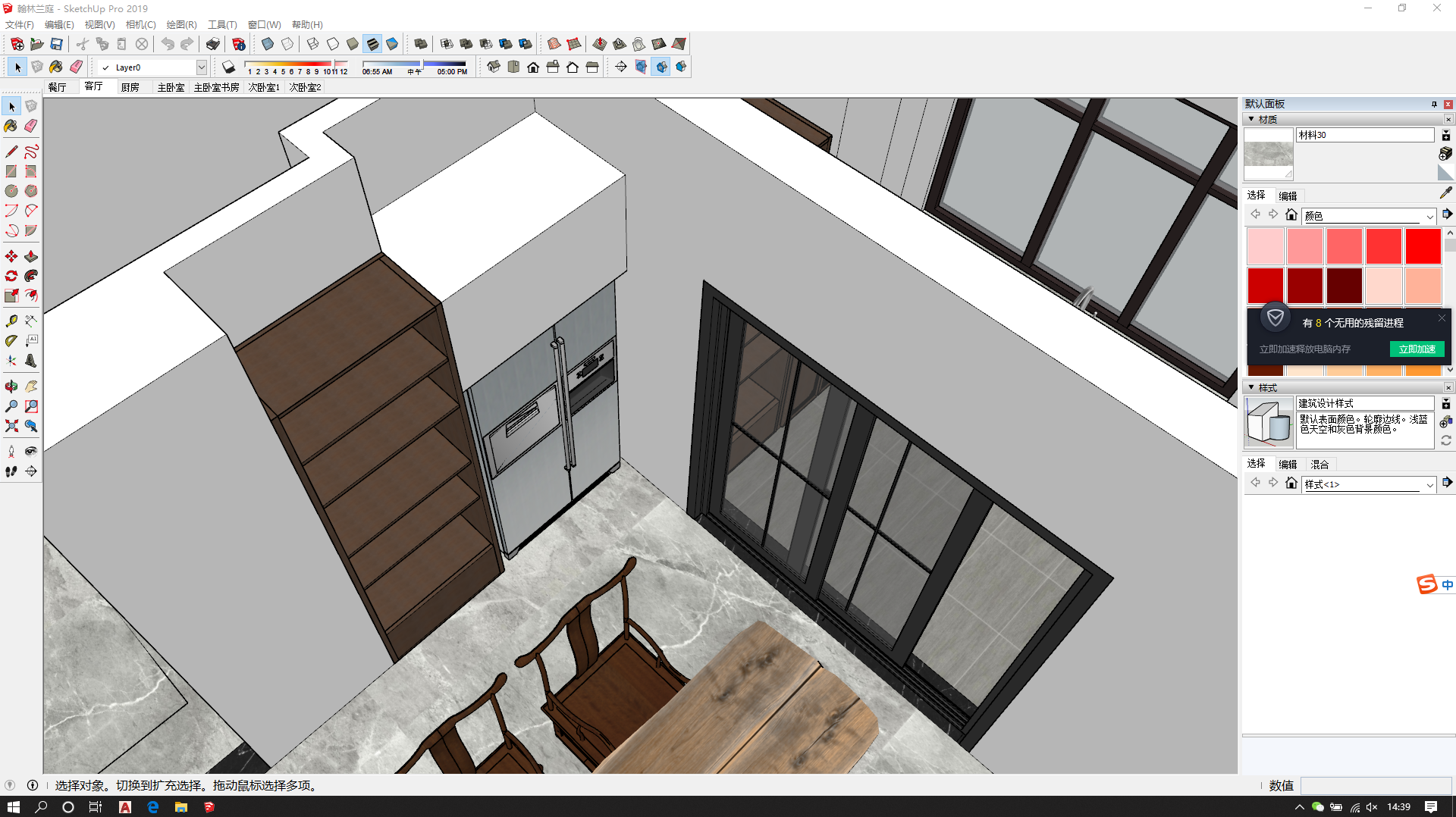The width and height of the screenshot is (1456, 817).
Task: Select the Orbit tool
Action: coord(11,387)
